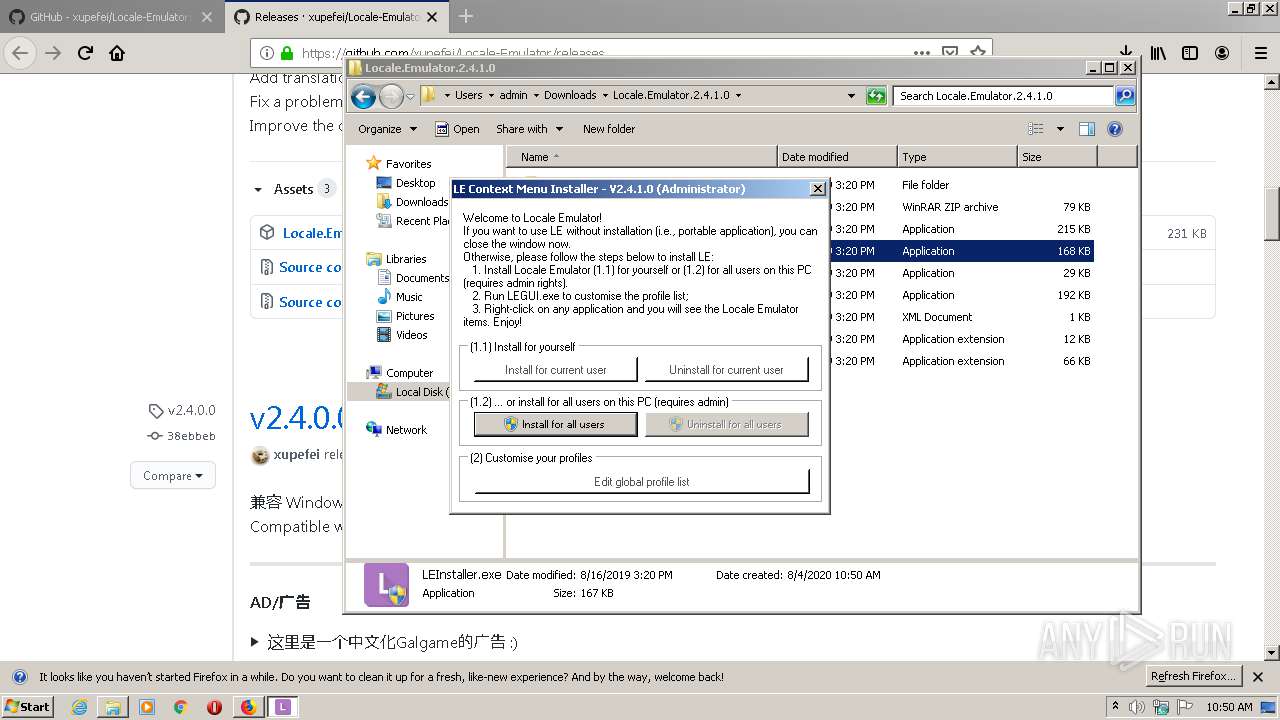The width and height of the screenshot is (1280, 720).
Task: Open Explorer help icon
Action: (x=1115, y=129)
